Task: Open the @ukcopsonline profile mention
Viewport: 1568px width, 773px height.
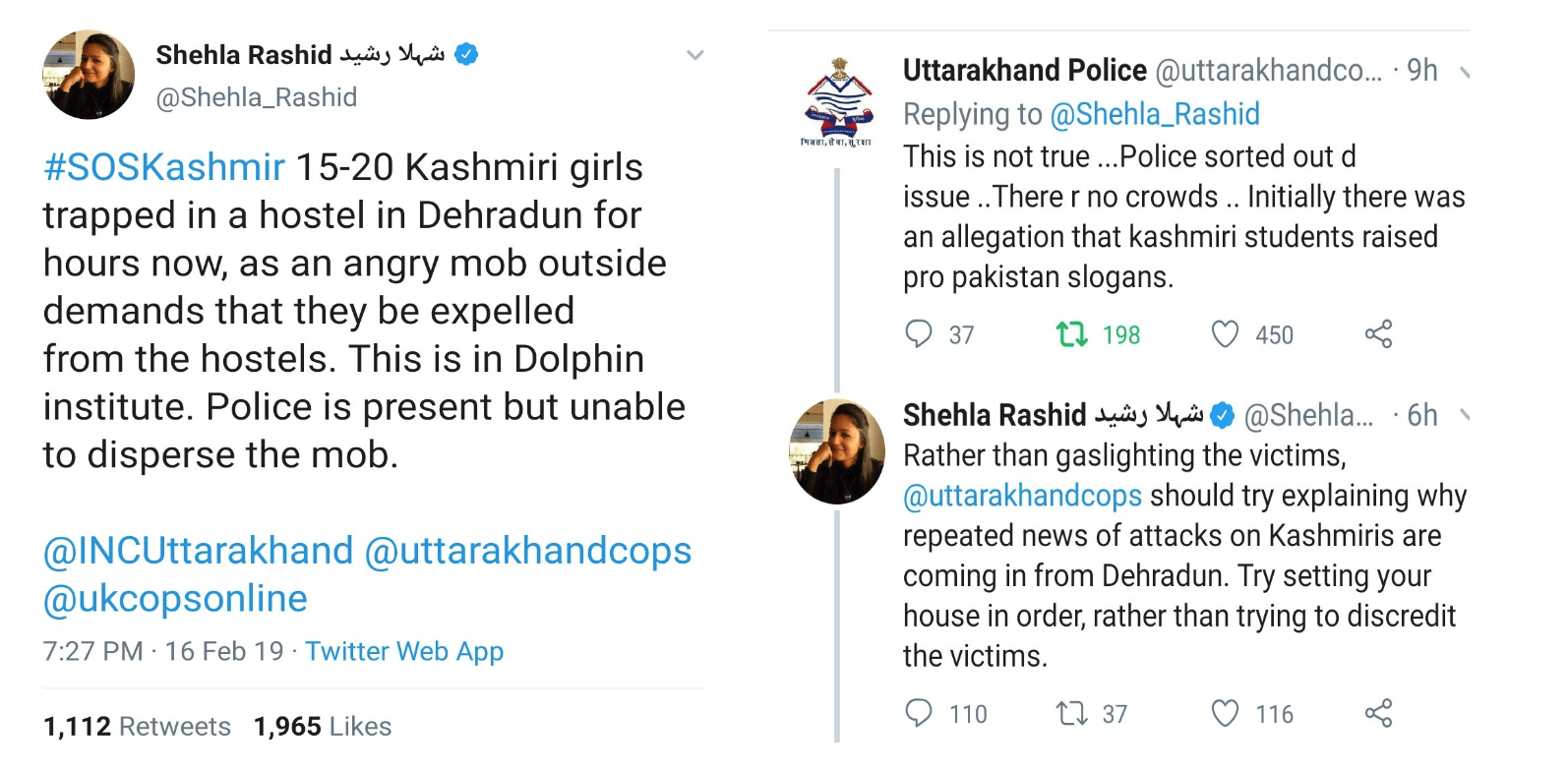Action: click(175, 599)
